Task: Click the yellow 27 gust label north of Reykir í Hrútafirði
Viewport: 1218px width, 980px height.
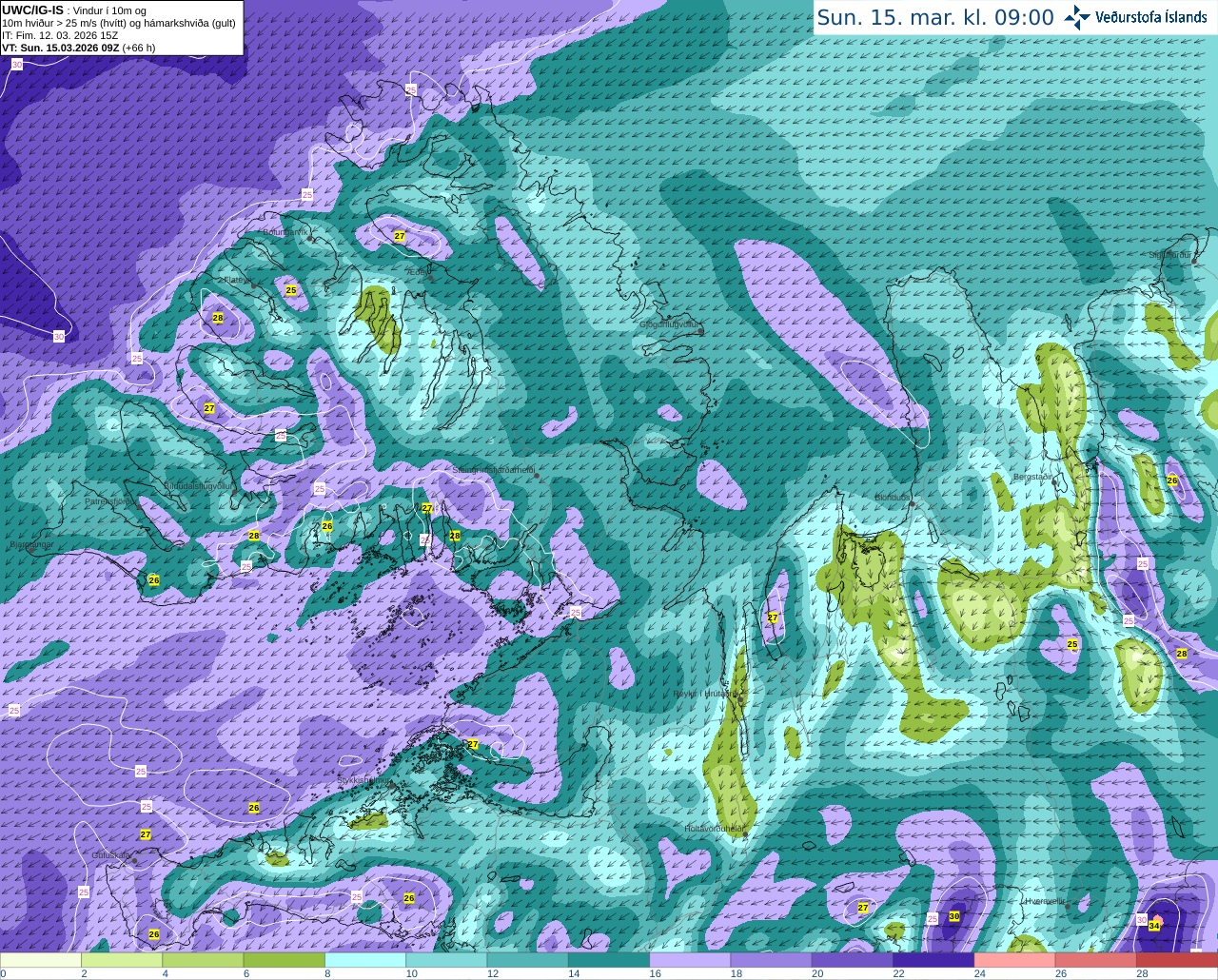Action: tap(773, 618)
